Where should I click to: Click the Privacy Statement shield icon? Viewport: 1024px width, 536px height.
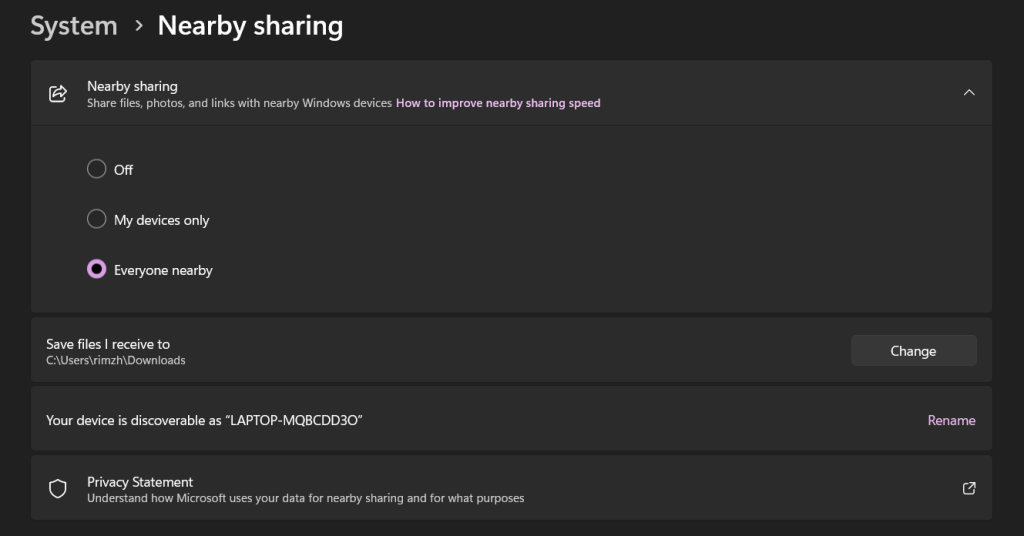pos(58,488)
